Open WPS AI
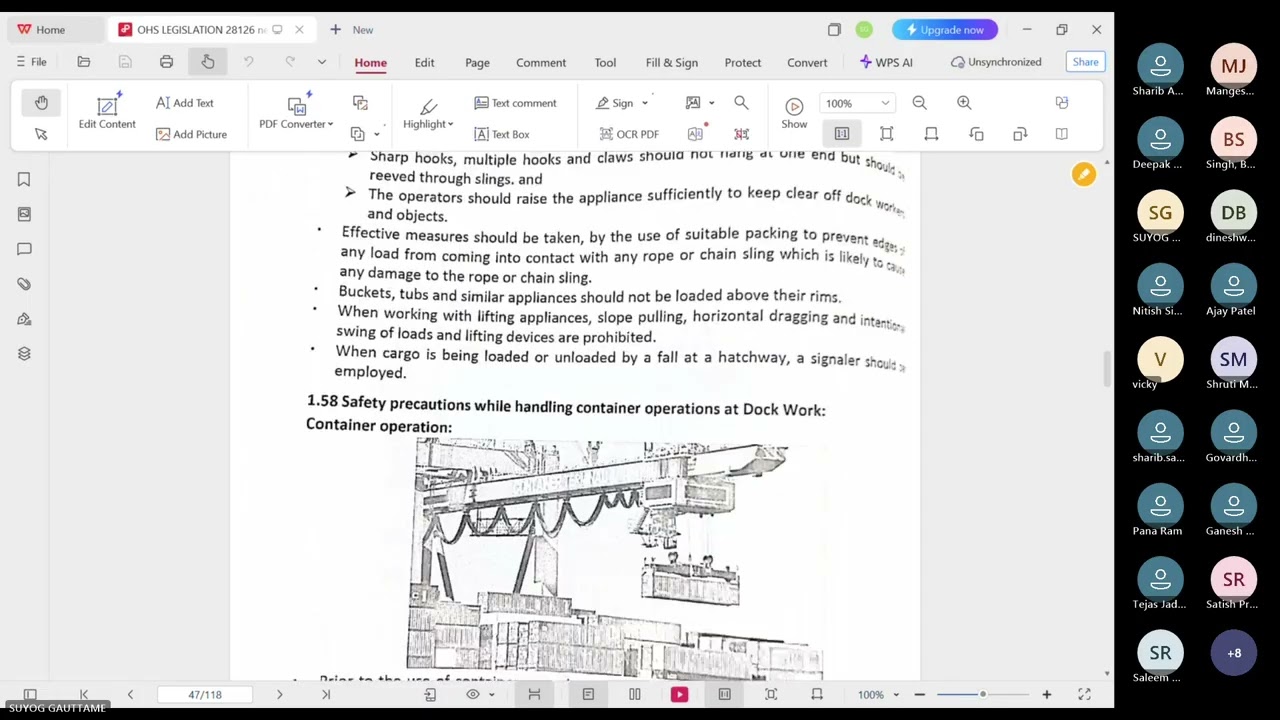Image resolution: width=1280 pixels, height=720 pixels. (x=886, y=62)
